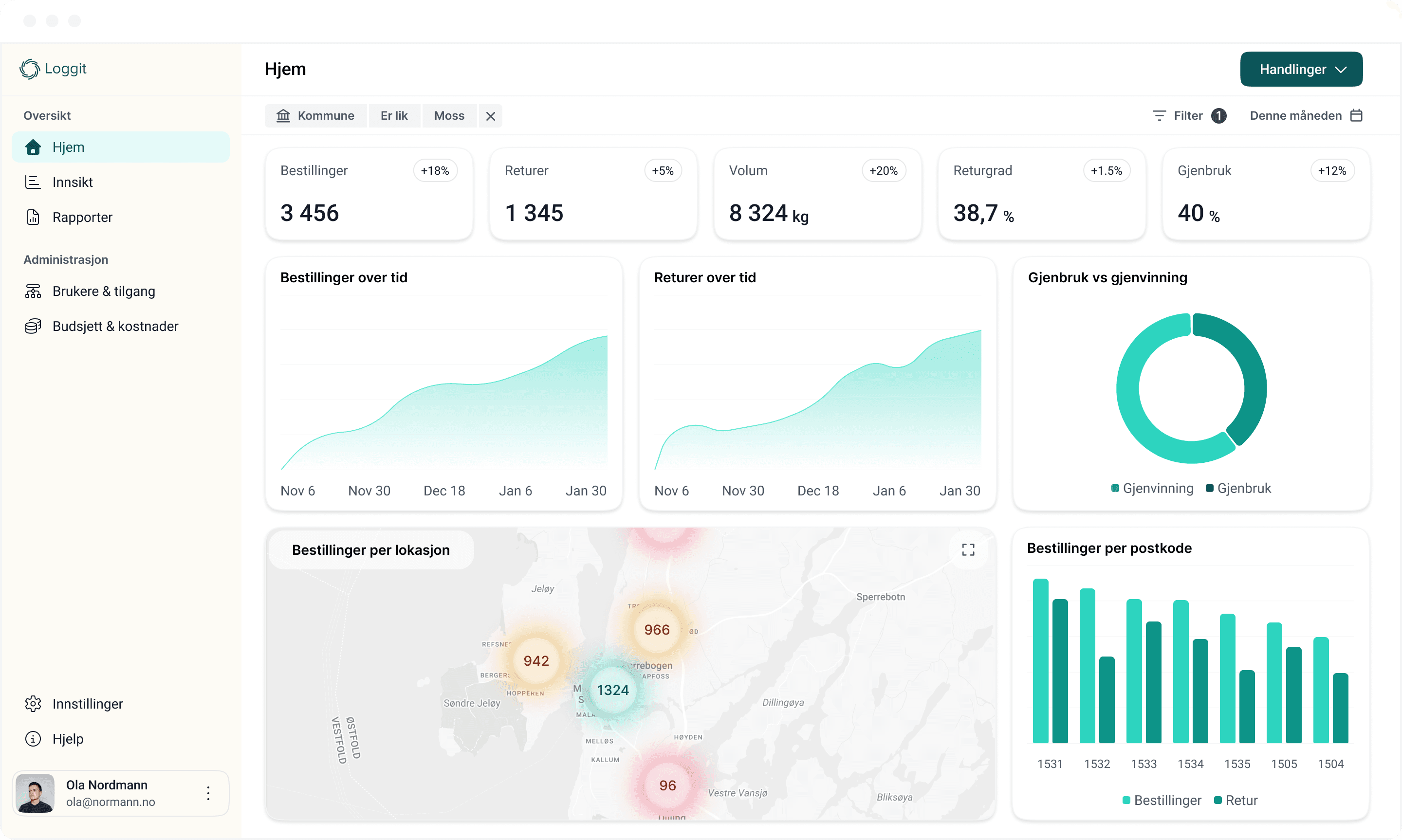Toggle the Retur legend under postkode chart
The height and width of the screenshot is (840, 1402).
coord(1236,800)
